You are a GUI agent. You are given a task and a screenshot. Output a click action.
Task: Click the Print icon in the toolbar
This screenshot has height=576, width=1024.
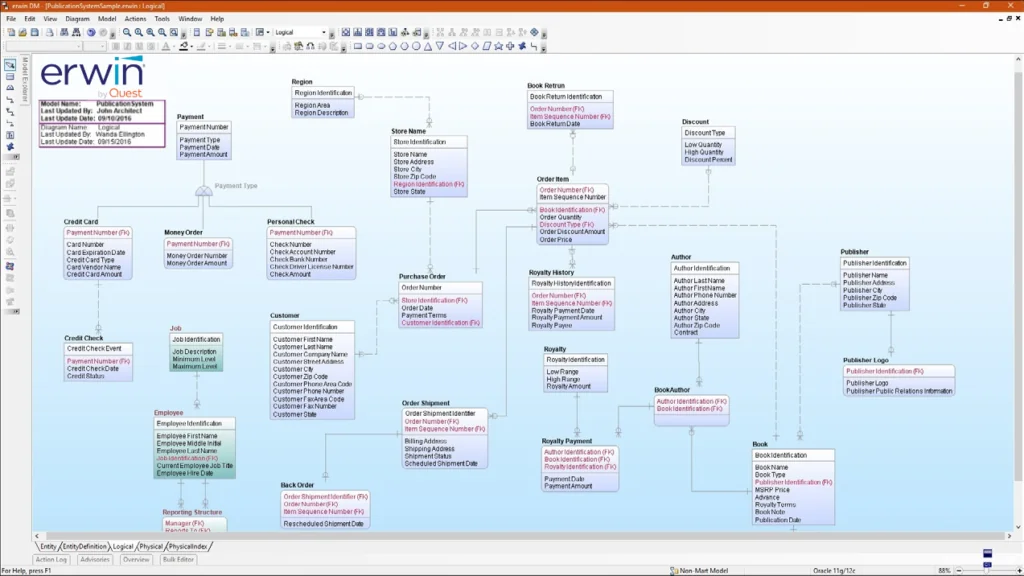[50, 30]
